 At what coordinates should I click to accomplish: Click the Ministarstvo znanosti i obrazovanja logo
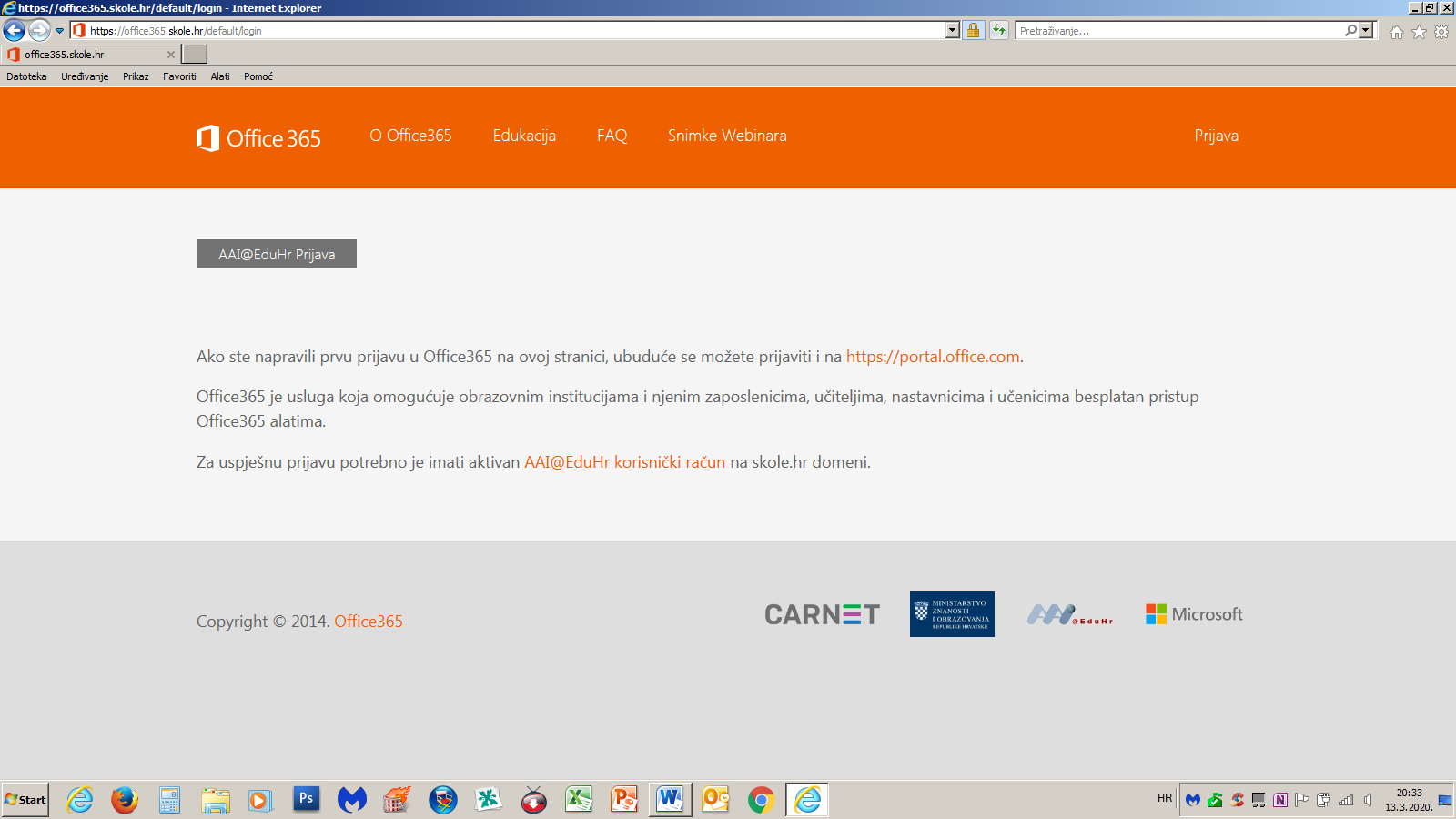952,614
